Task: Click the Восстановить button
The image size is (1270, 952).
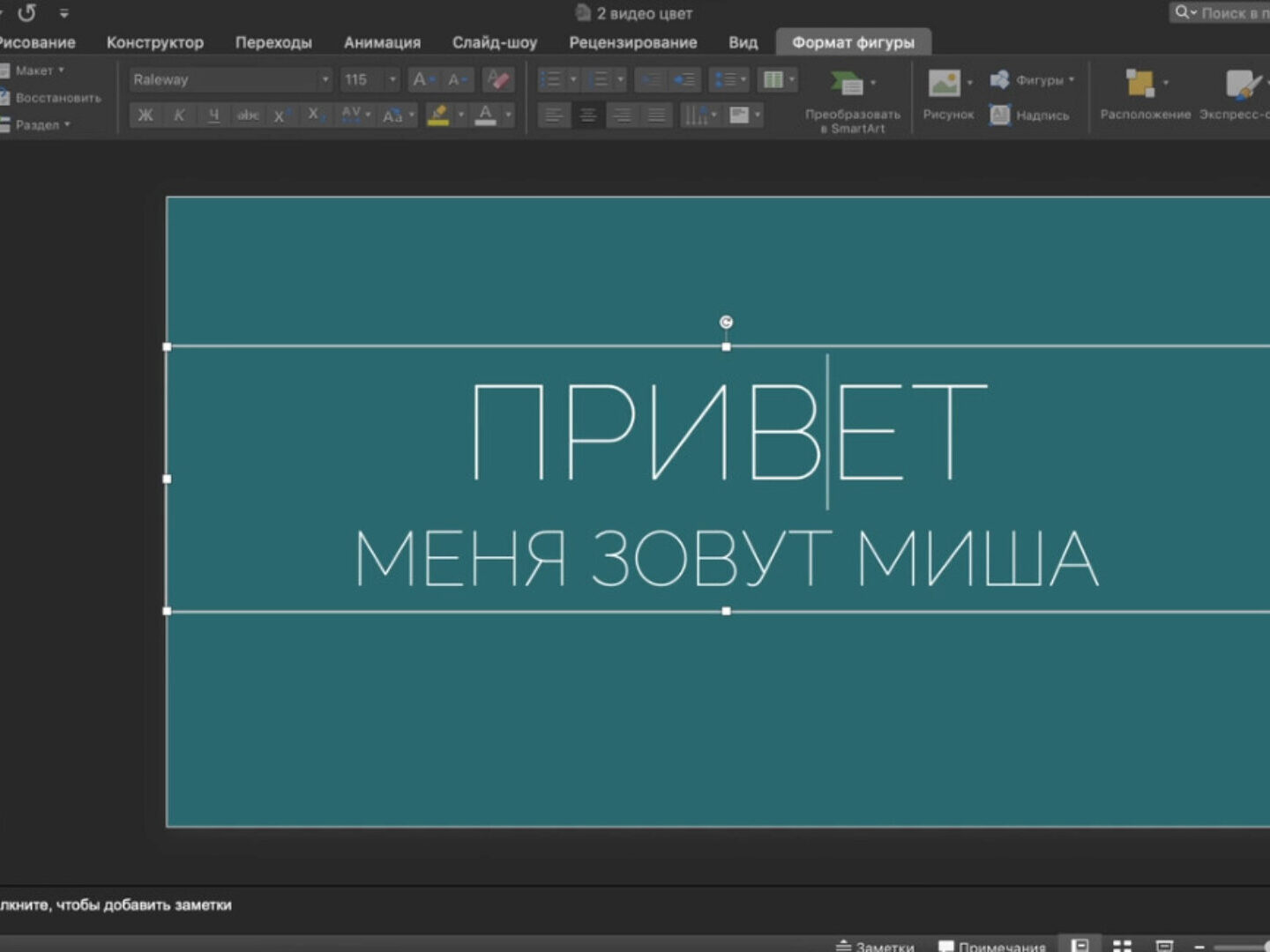Action: (57, 98)
